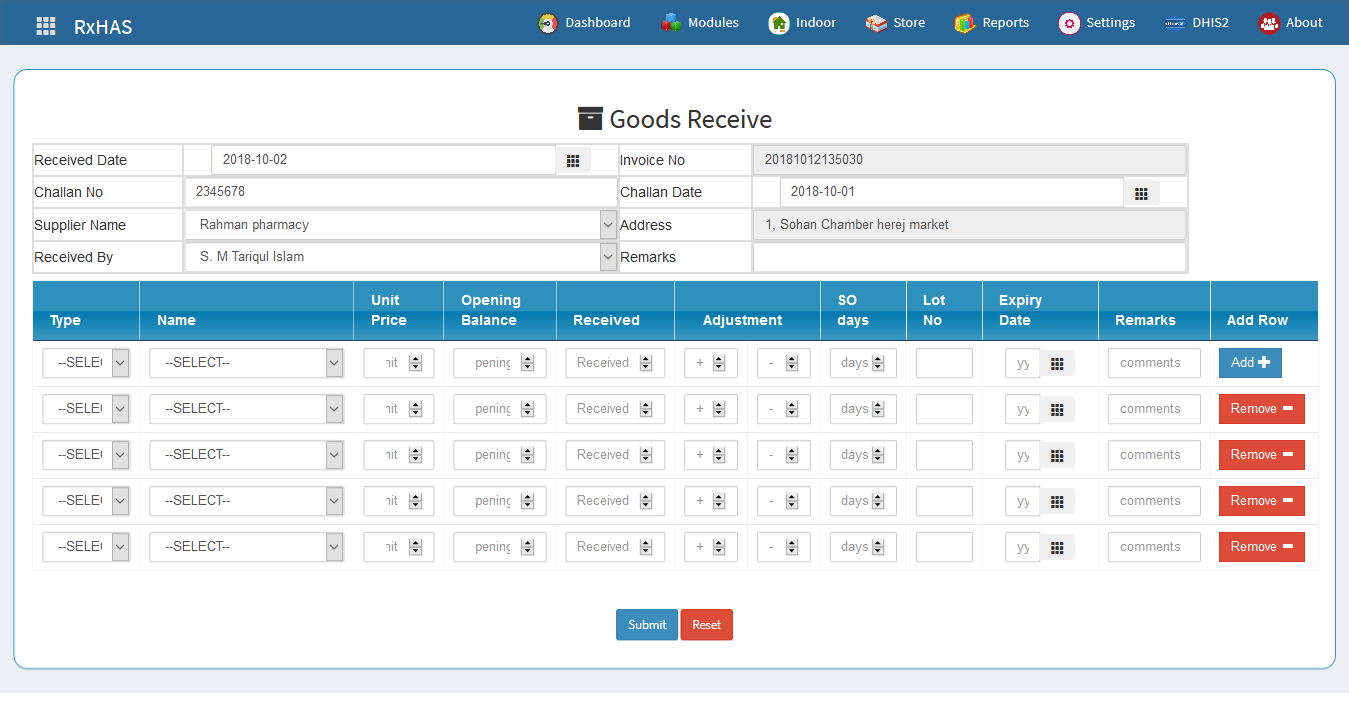Open first row Expiry Date calendar

1057,364
